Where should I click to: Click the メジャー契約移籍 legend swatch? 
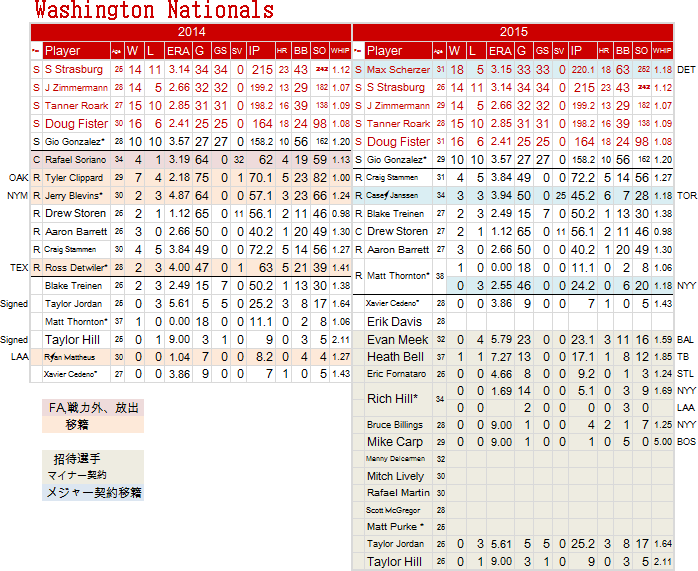pos(93,493)
